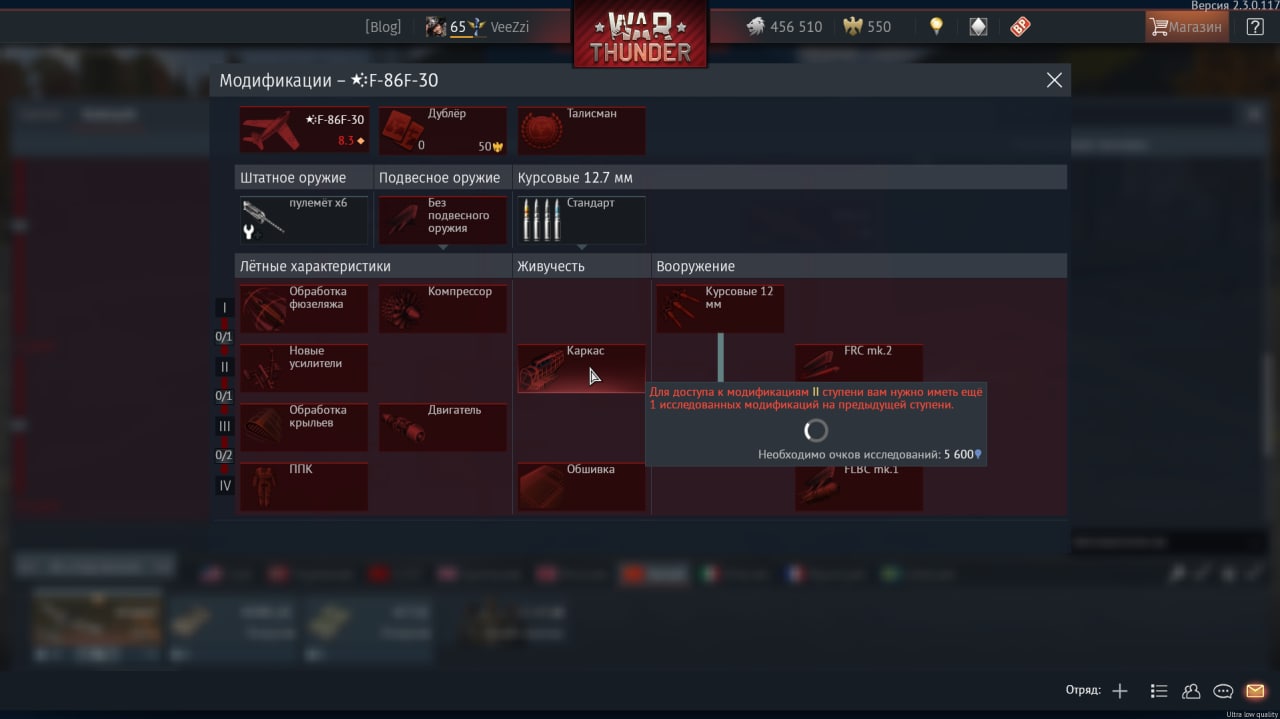Select ППК g-suit modification
1280x719 pixels.
[304, 486]
